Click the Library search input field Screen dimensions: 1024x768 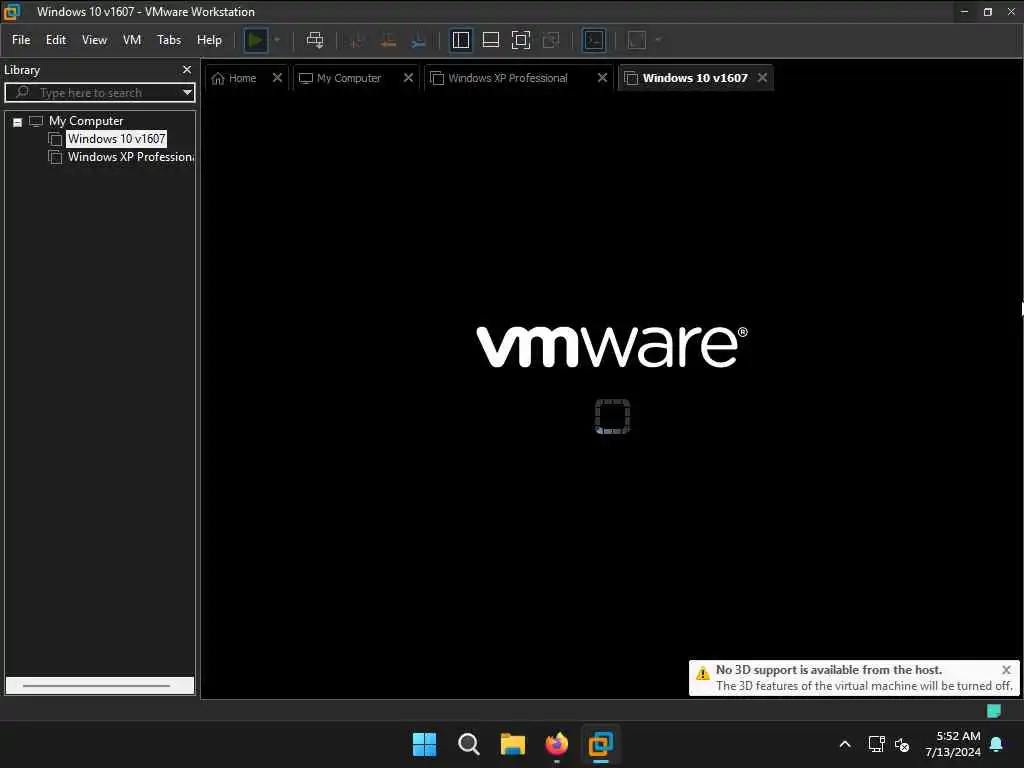[98, 93]
